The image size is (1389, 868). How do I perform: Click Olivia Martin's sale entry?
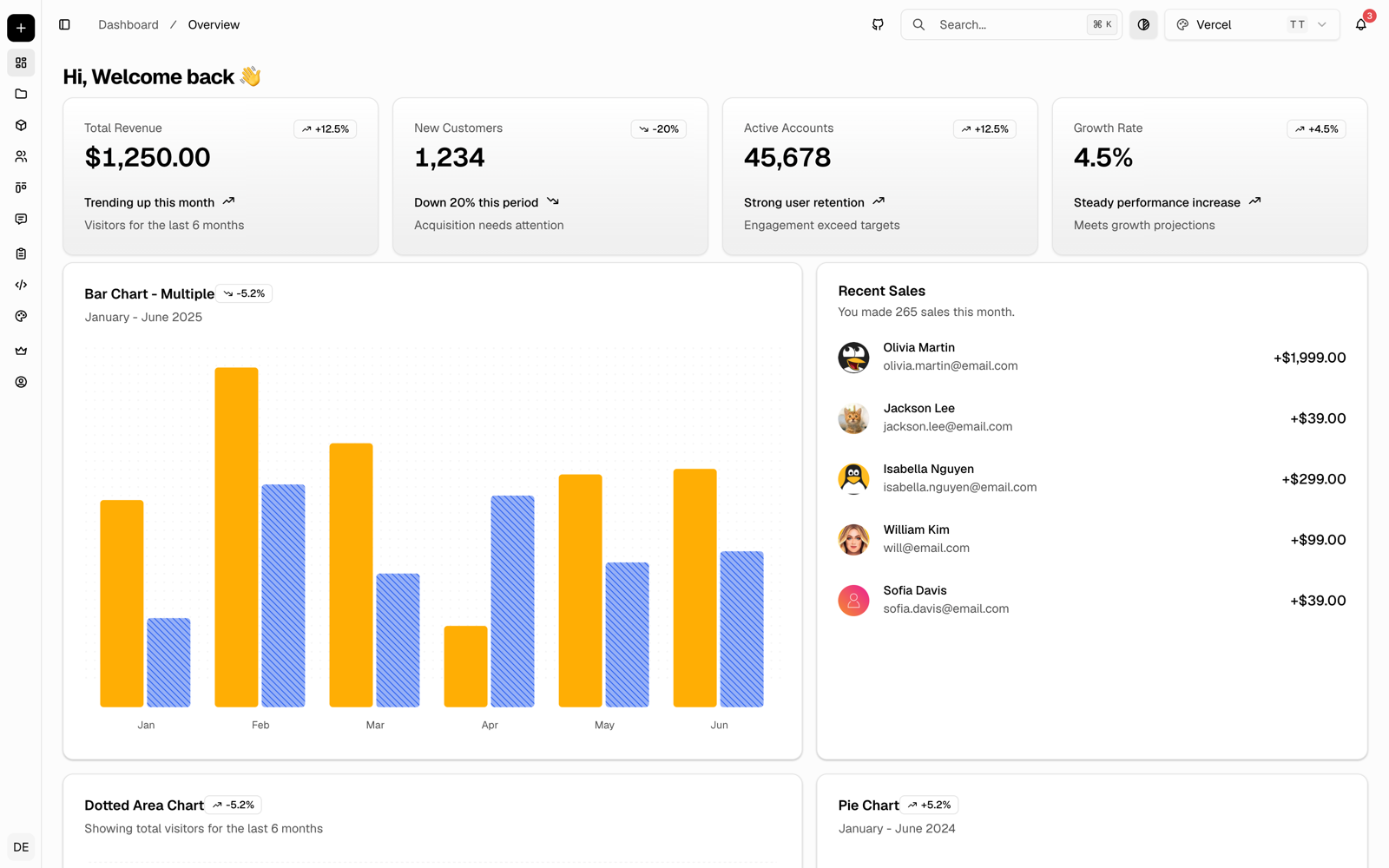[x=1091, y=357]
